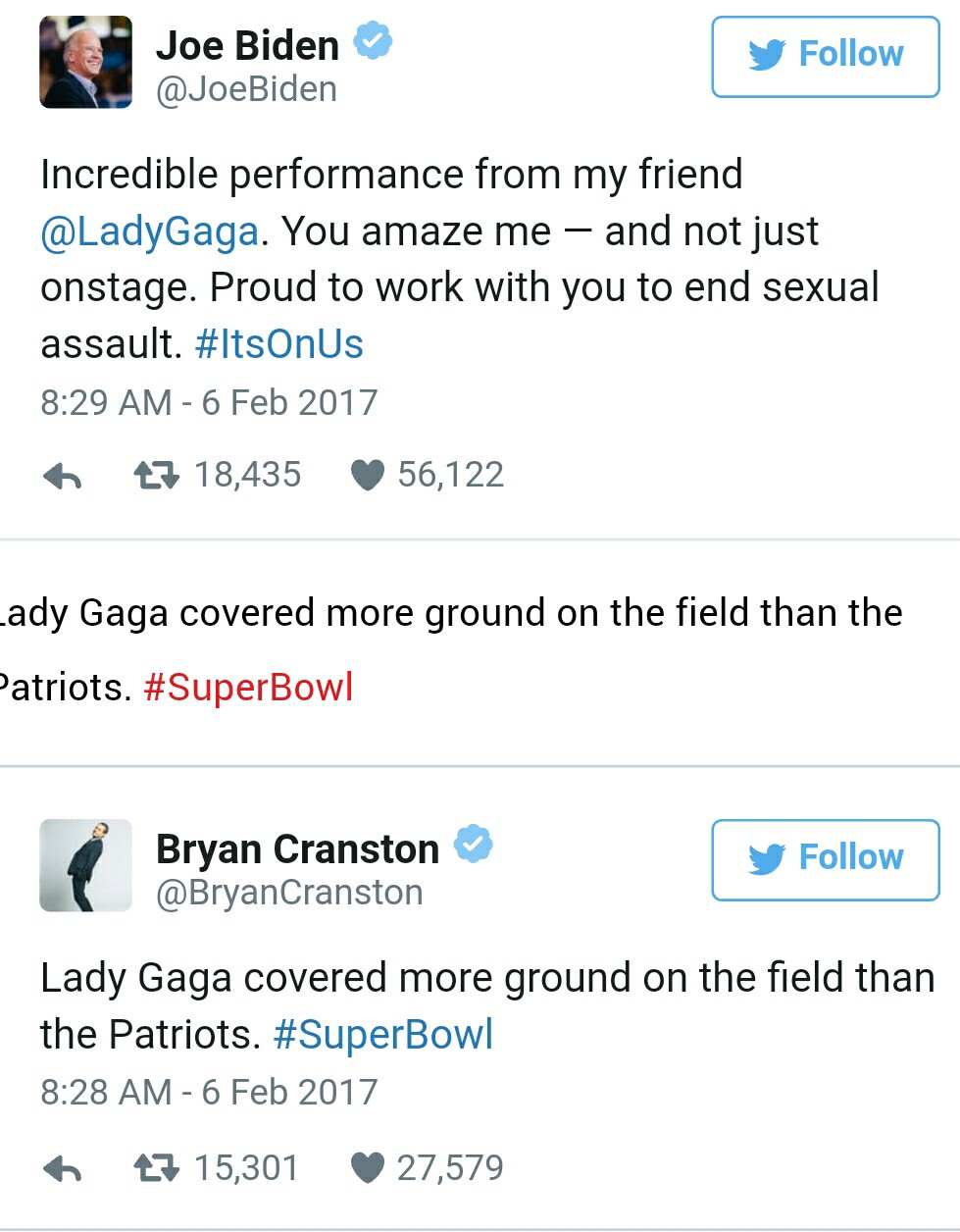
Task: Open blue #SuperBowl hashtag in Cranston's tweet
Action: pos(382,1035)
